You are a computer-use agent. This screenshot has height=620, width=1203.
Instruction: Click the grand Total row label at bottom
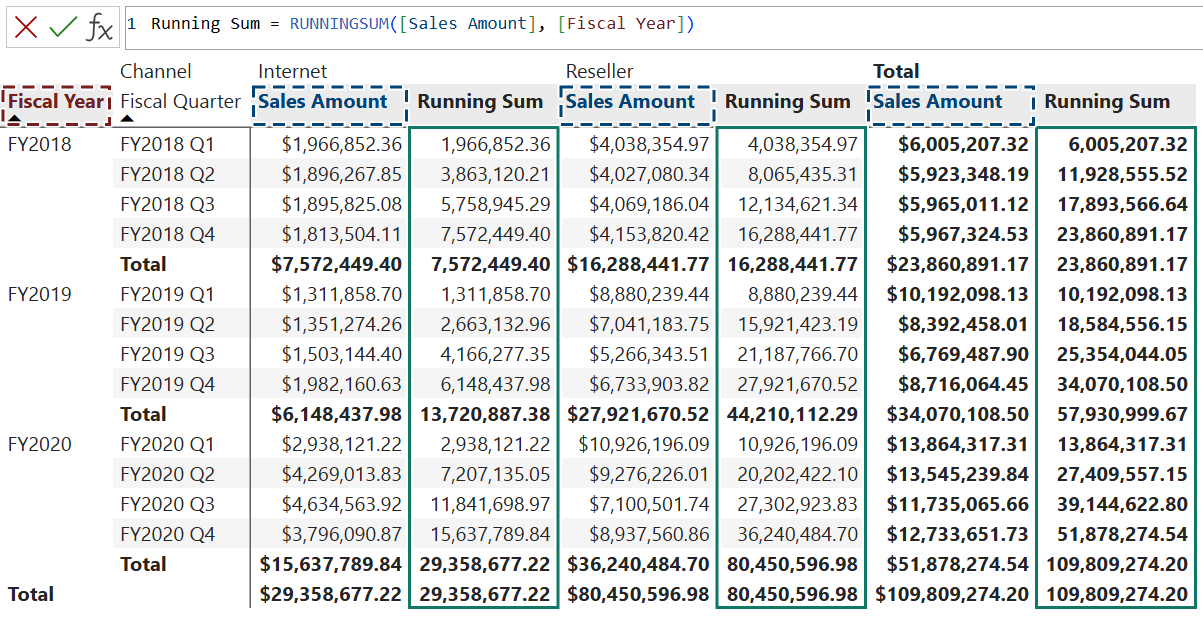pyautogui.click(x=31, y=594)
